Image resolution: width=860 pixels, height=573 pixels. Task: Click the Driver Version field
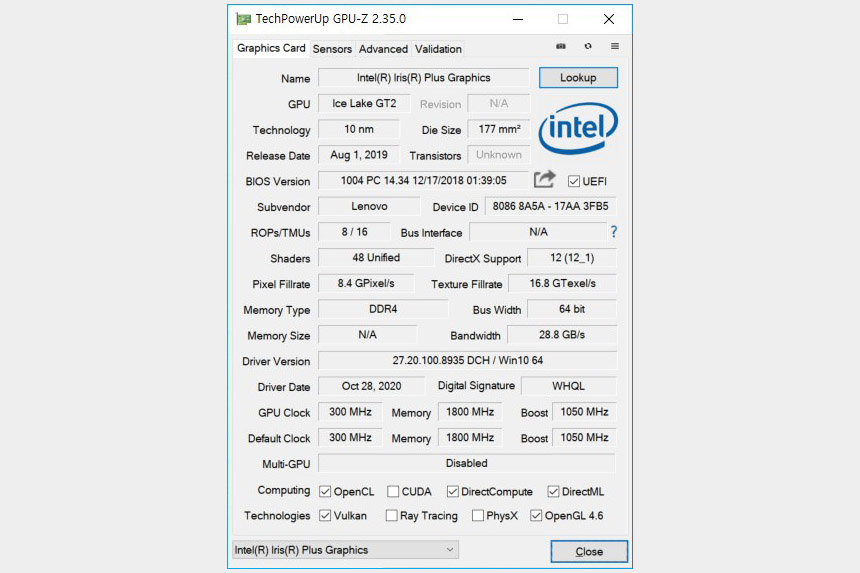point(467,360)
